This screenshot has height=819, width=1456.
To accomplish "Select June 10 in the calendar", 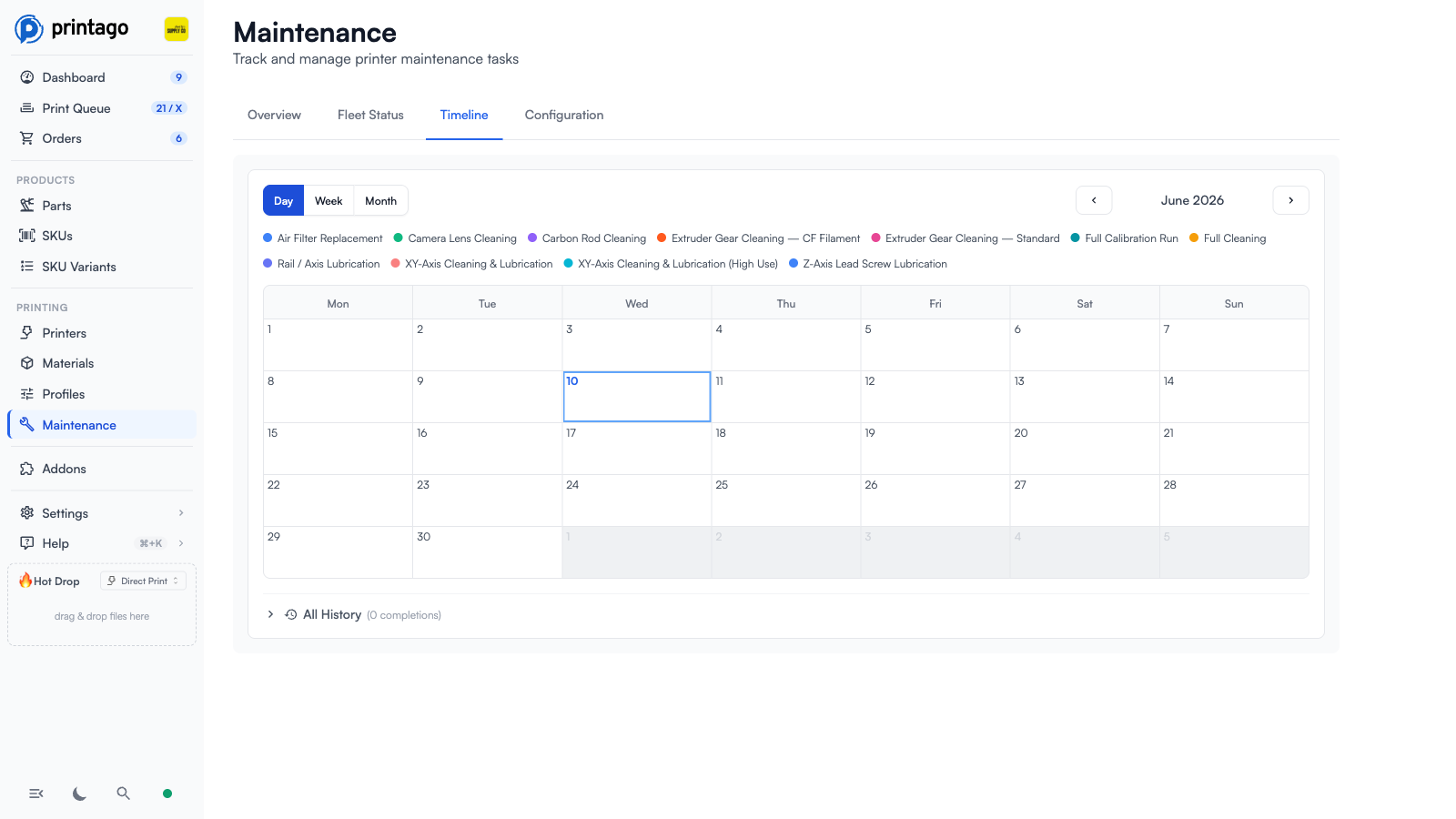I will (637, 397).
